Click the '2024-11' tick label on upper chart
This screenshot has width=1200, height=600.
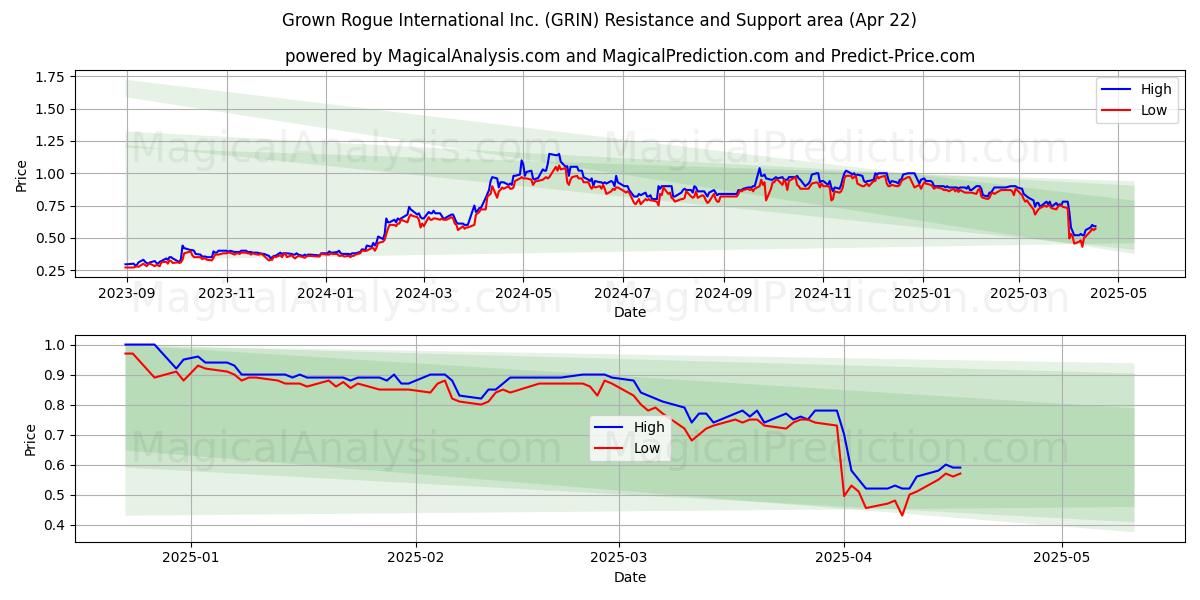click(824, 294)
